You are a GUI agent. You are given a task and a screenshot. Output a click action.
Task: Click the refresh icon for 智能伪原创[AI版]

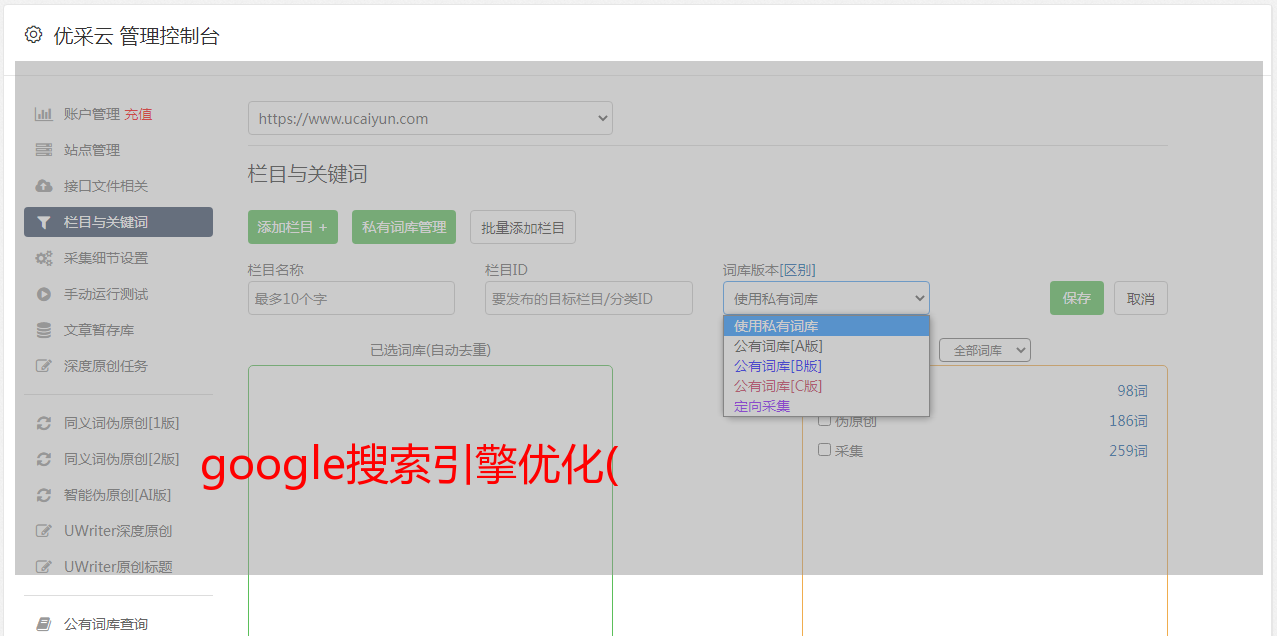pos(43,495)
